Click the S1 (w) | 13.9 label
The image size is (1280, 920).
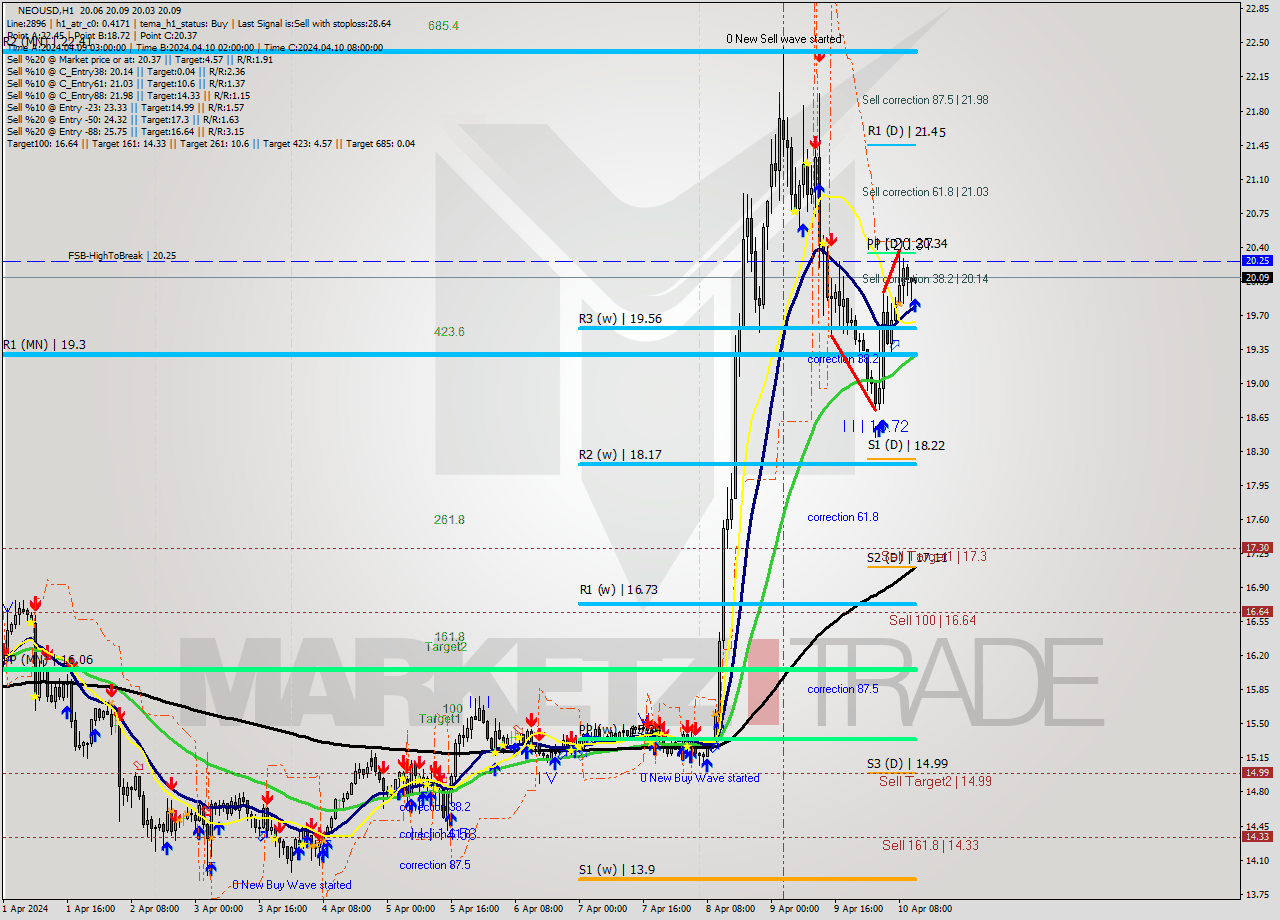(617, 870)
